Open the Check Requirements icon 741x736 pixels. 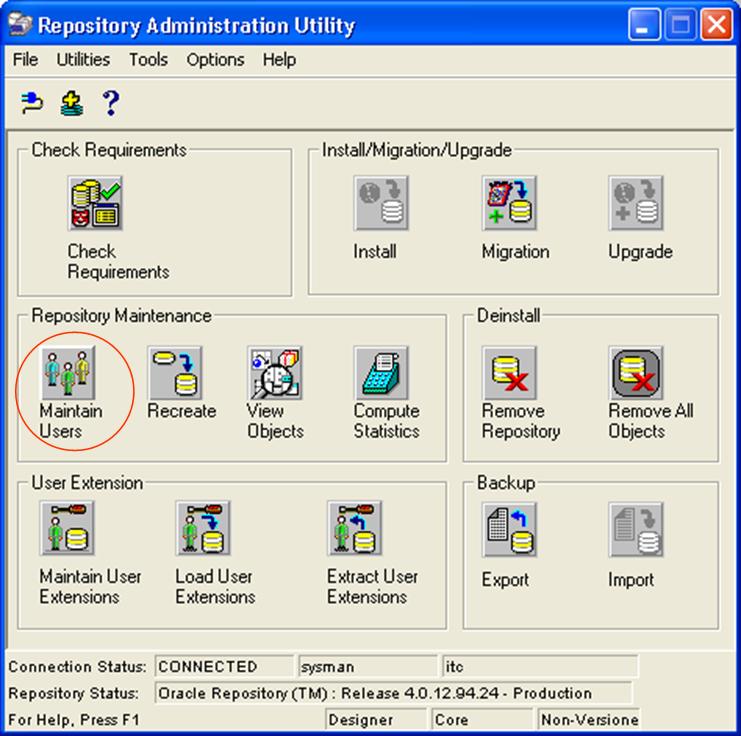[x=95, y=203]
